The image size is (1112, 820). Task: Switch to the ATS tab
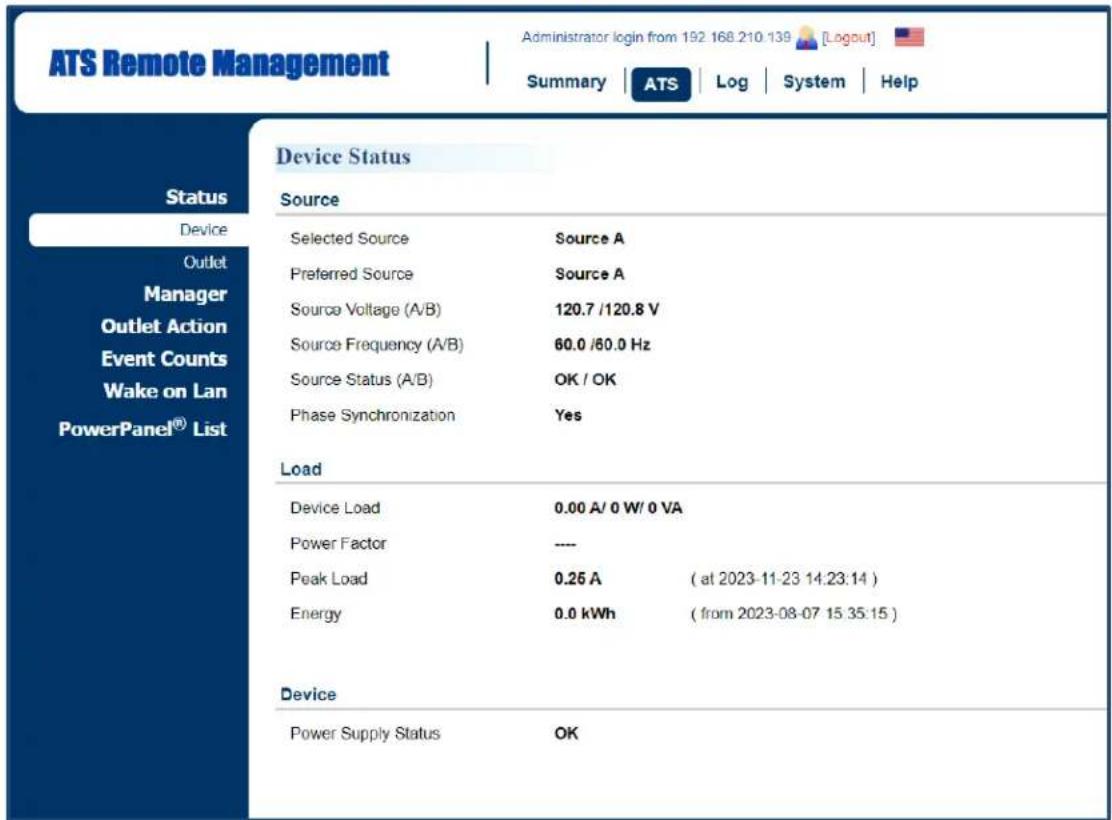[661, 84]
